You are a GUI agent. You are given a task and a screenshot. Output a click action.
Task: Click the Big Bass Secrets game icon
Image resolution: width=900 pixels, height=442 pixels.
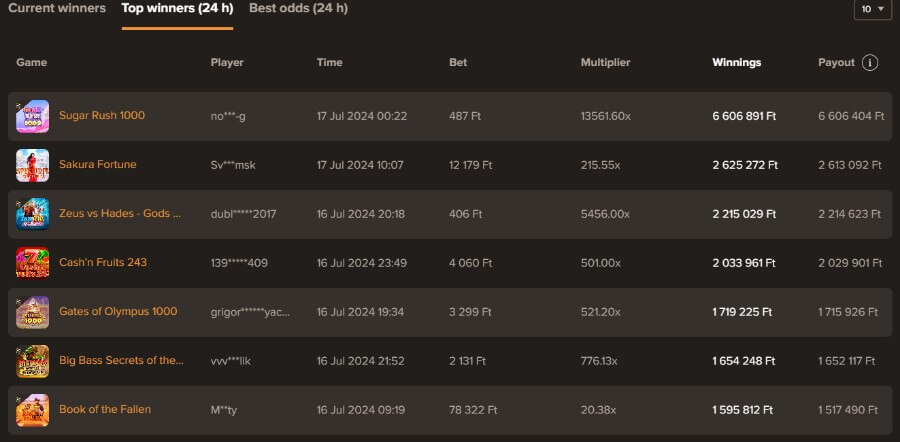click(32, 361)
